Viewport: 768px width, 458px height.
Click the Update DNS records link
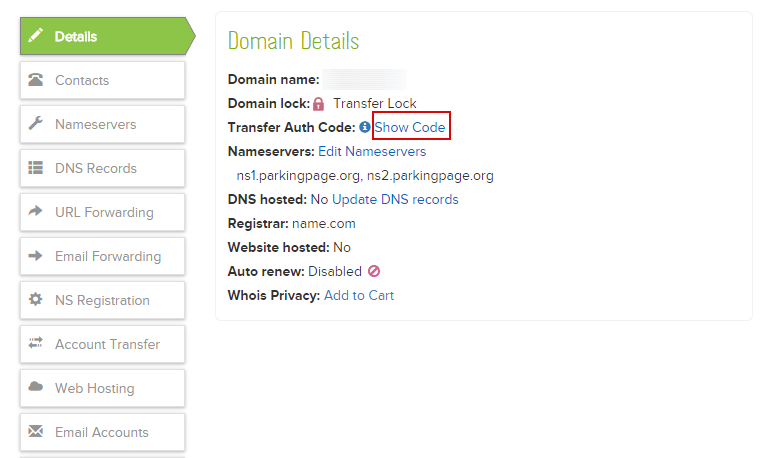pyautogui.click(x=395, y=200)
